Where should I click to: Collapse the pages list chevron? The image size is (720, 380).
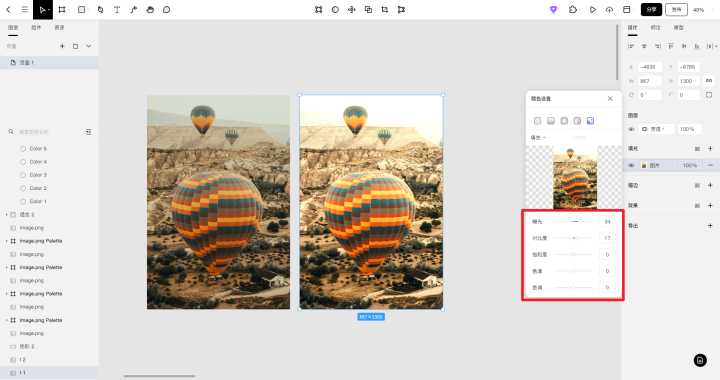tap(89, 46)
